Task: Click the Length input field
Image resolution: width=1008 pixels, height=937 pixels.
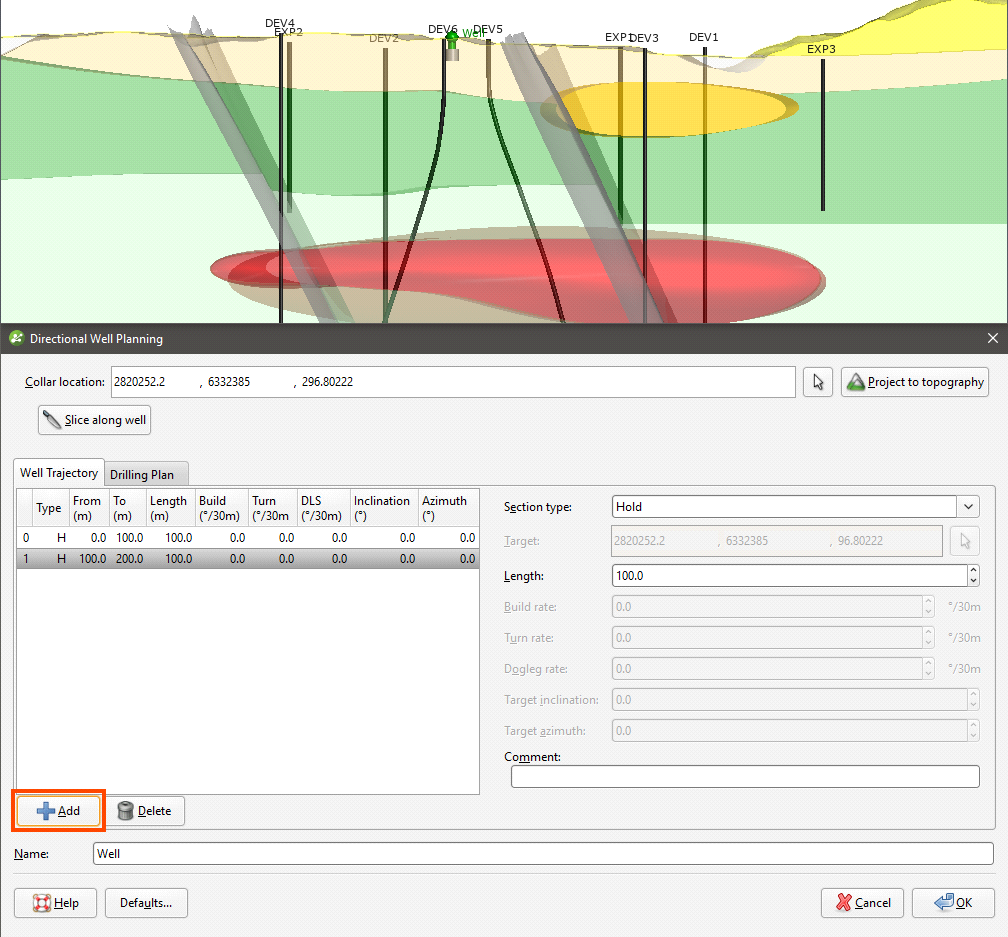Action: coord(788,576)
